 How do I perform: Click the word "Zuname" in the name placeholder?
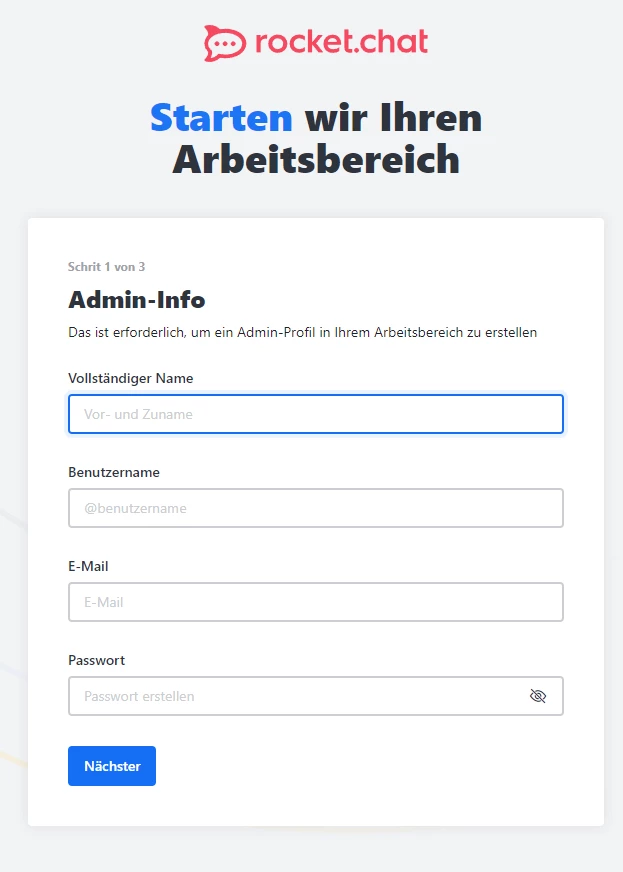point(168,414)
